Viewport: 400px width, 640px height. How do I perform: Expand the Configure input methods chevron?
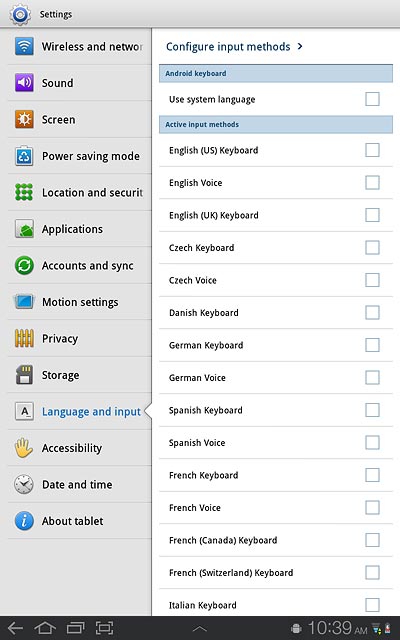(300, 47)
